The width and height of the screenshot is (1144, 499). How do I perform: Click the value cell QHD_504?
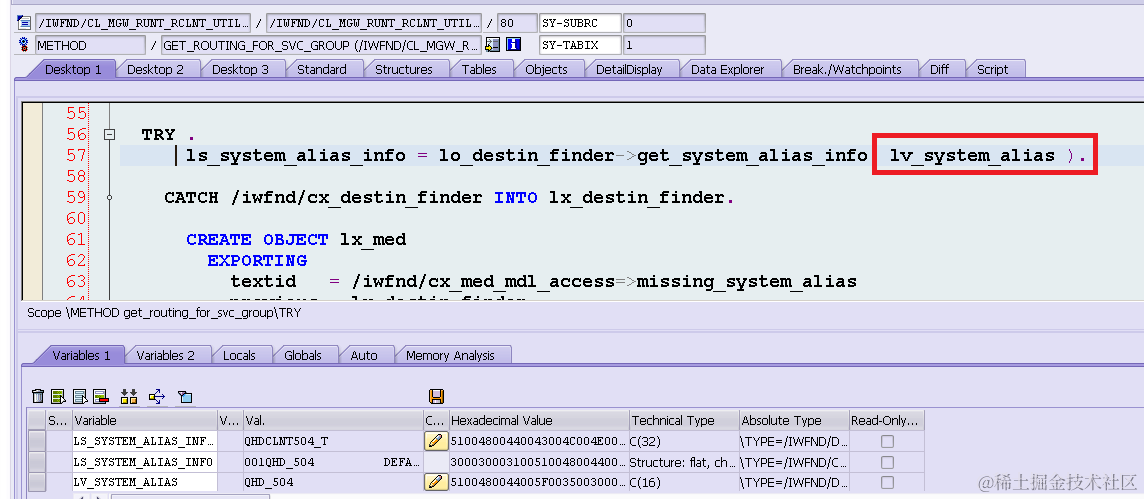(333, 482)
